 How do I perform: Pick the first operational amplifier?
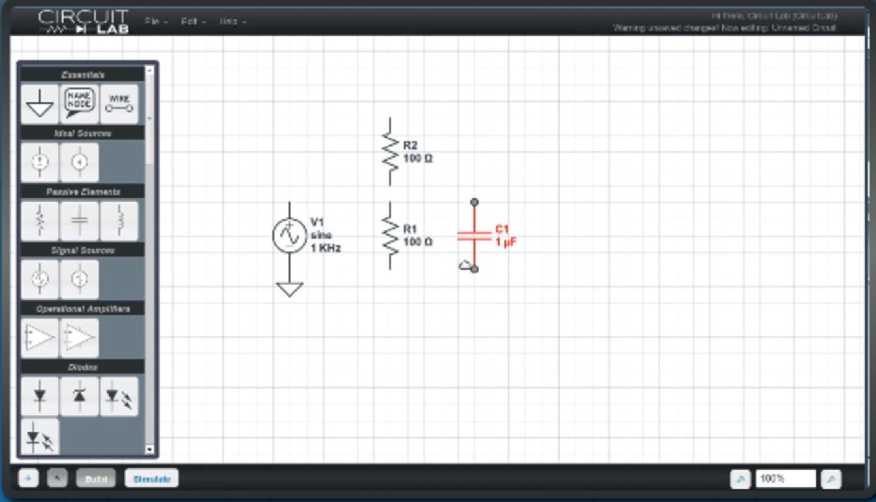pos(40,338)
